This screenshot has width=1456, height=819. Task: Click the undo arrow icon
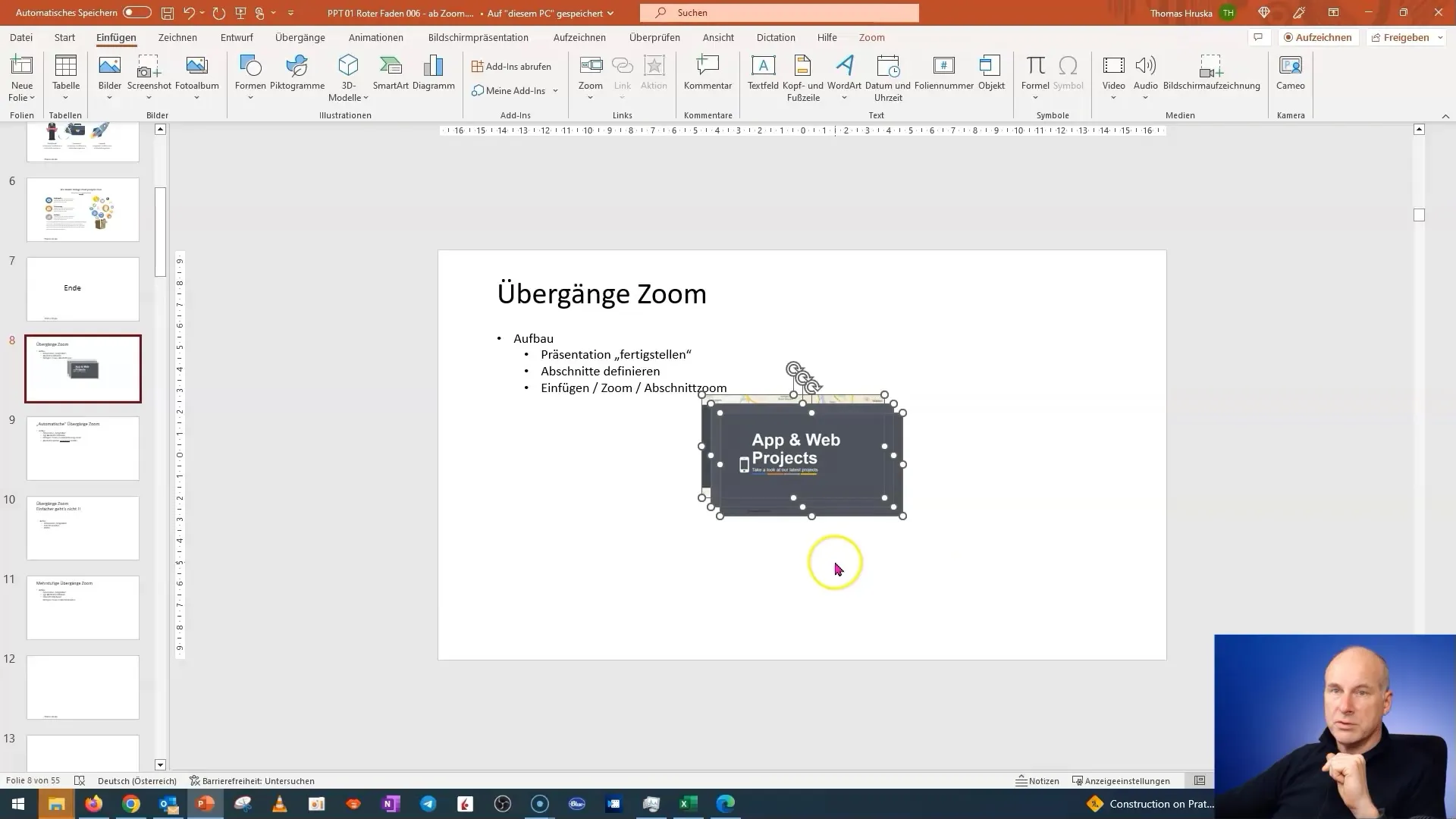(x=190, y=13)
